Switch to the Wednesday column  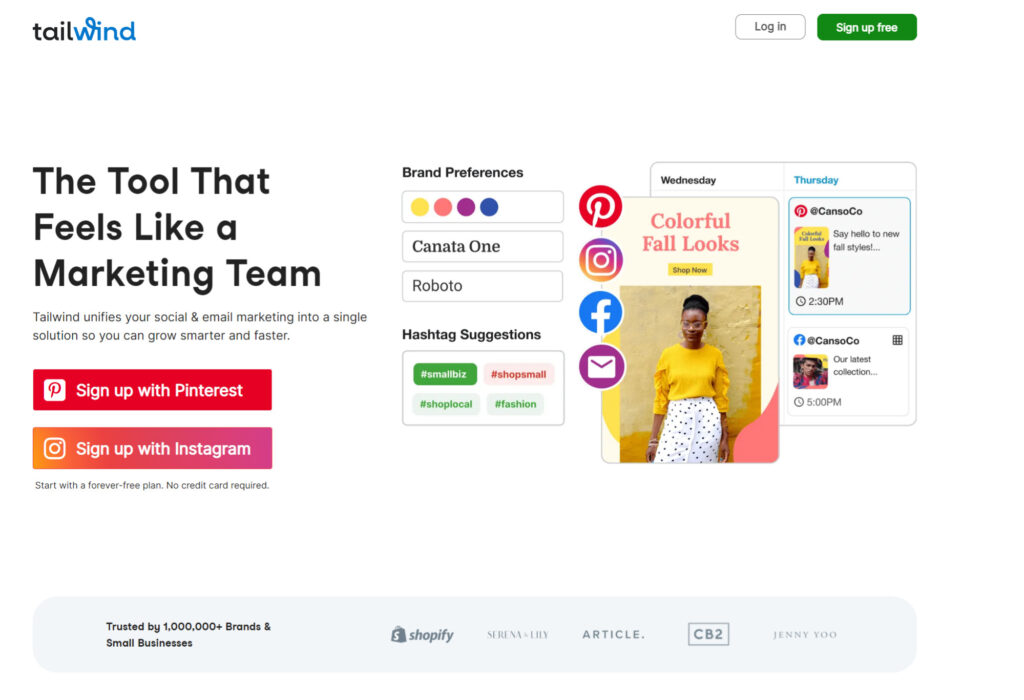[x=688, y=180]
